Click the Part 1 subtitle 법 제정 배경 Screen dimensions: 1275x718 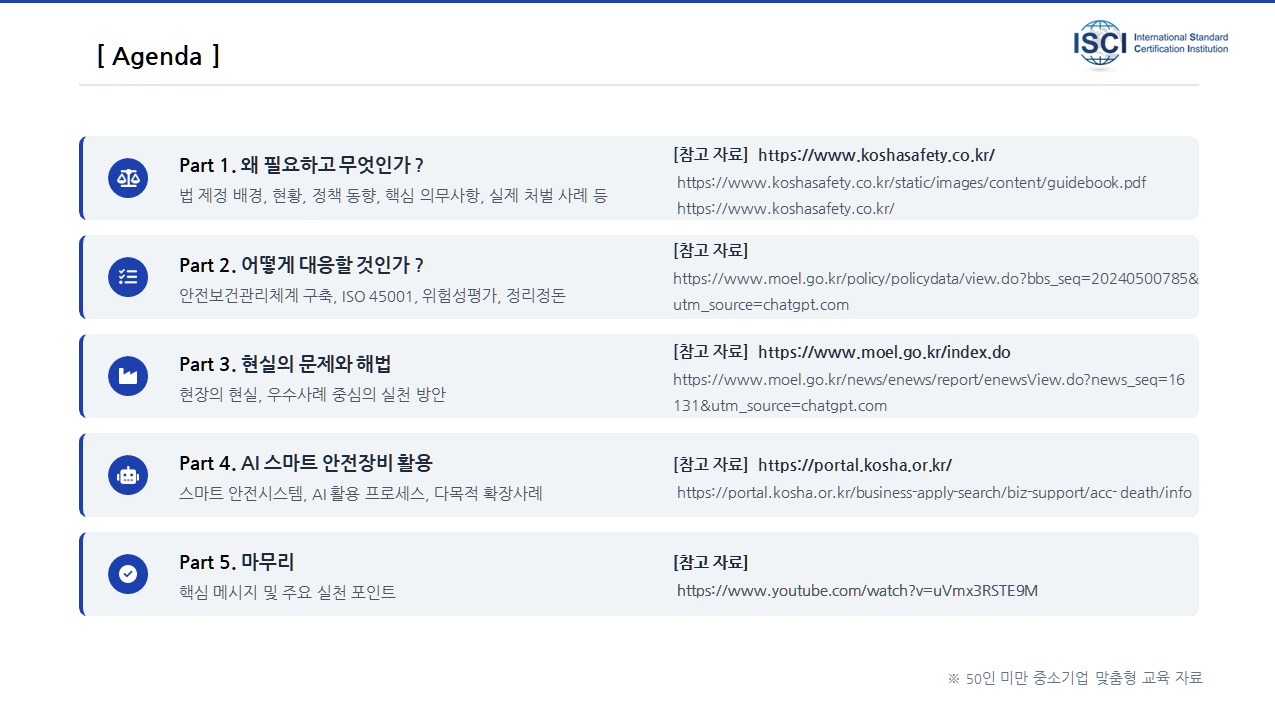(x=393, y=195)
